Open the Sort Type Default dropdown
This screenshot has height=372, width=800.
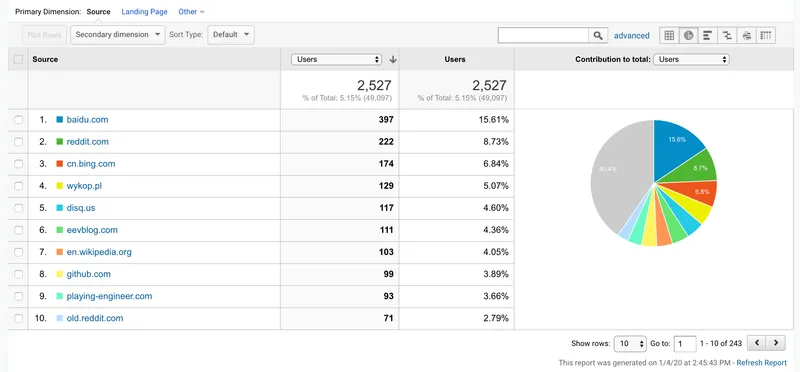(x=231, y=35)
